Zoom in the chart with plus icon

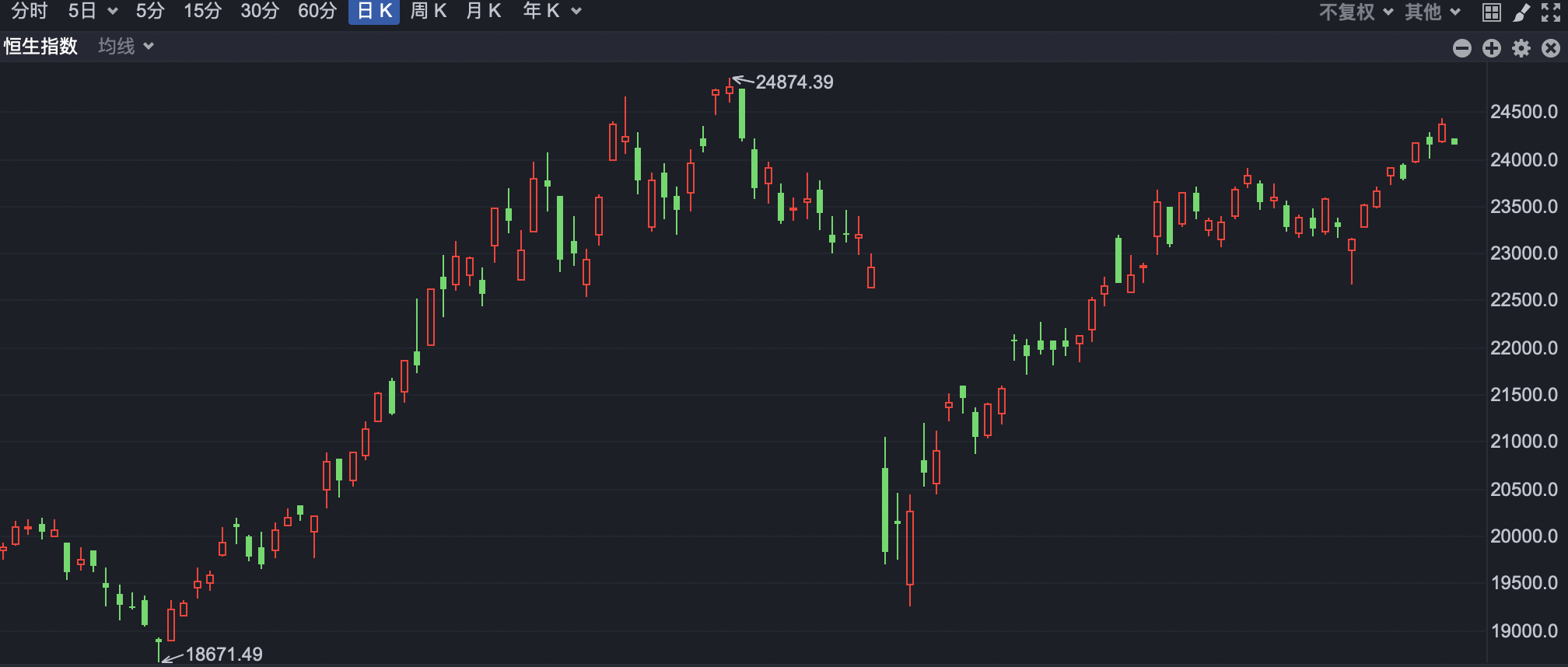pos(1492,48)
